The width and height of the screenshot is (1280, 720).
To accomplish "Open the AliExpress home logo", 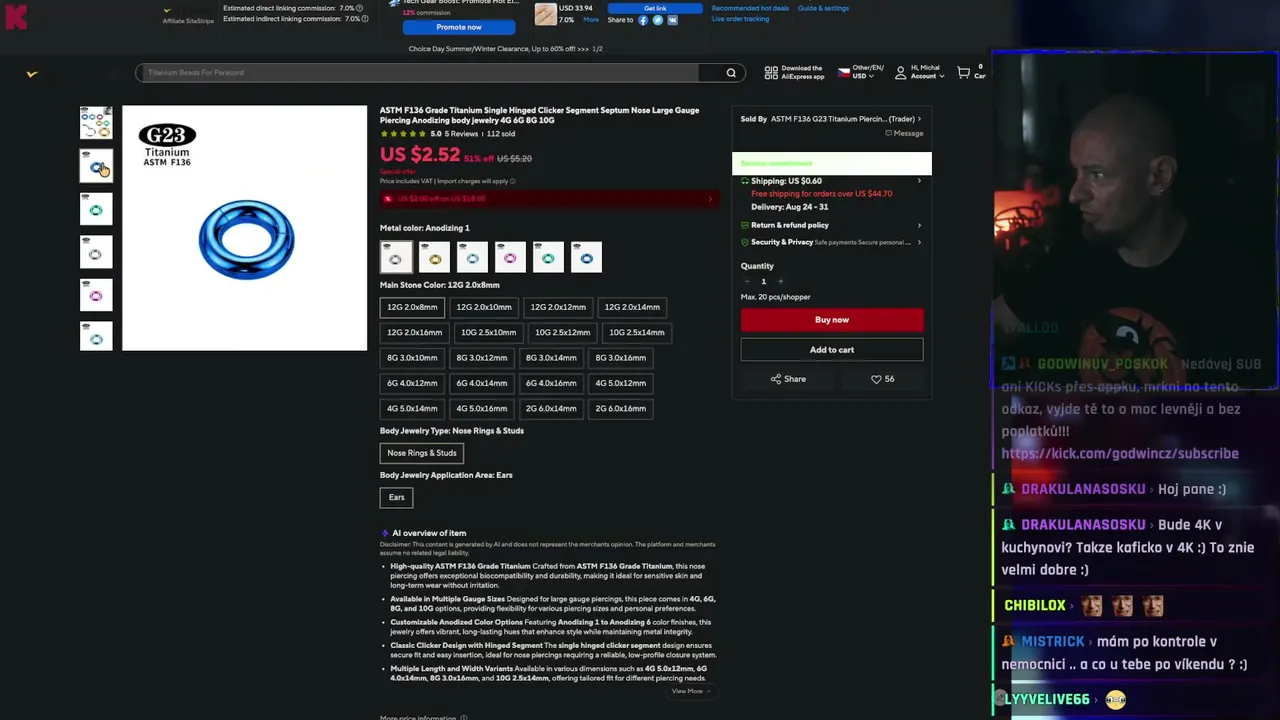I will click(32, 73).
